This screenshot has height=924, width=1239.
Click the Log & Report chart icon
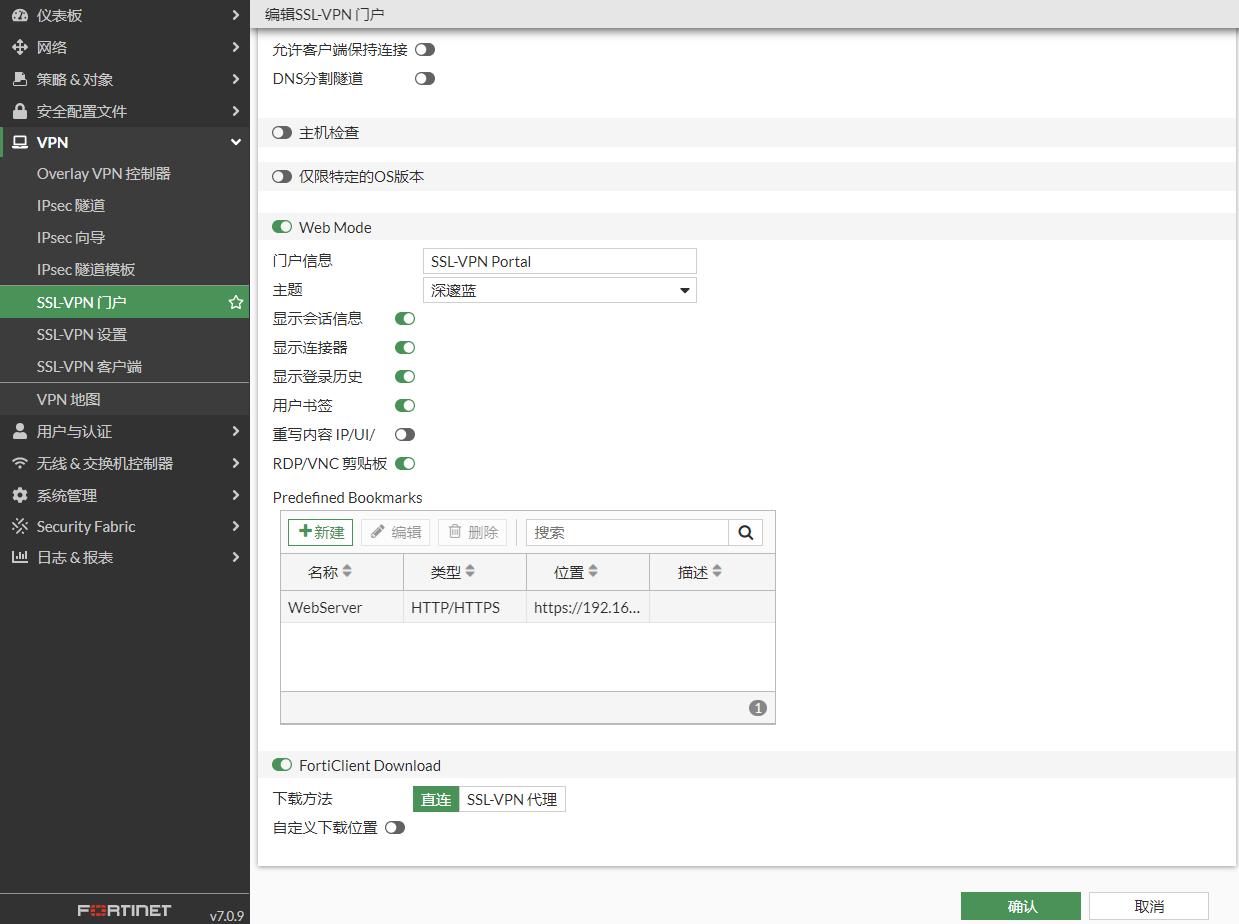(19, 557)
